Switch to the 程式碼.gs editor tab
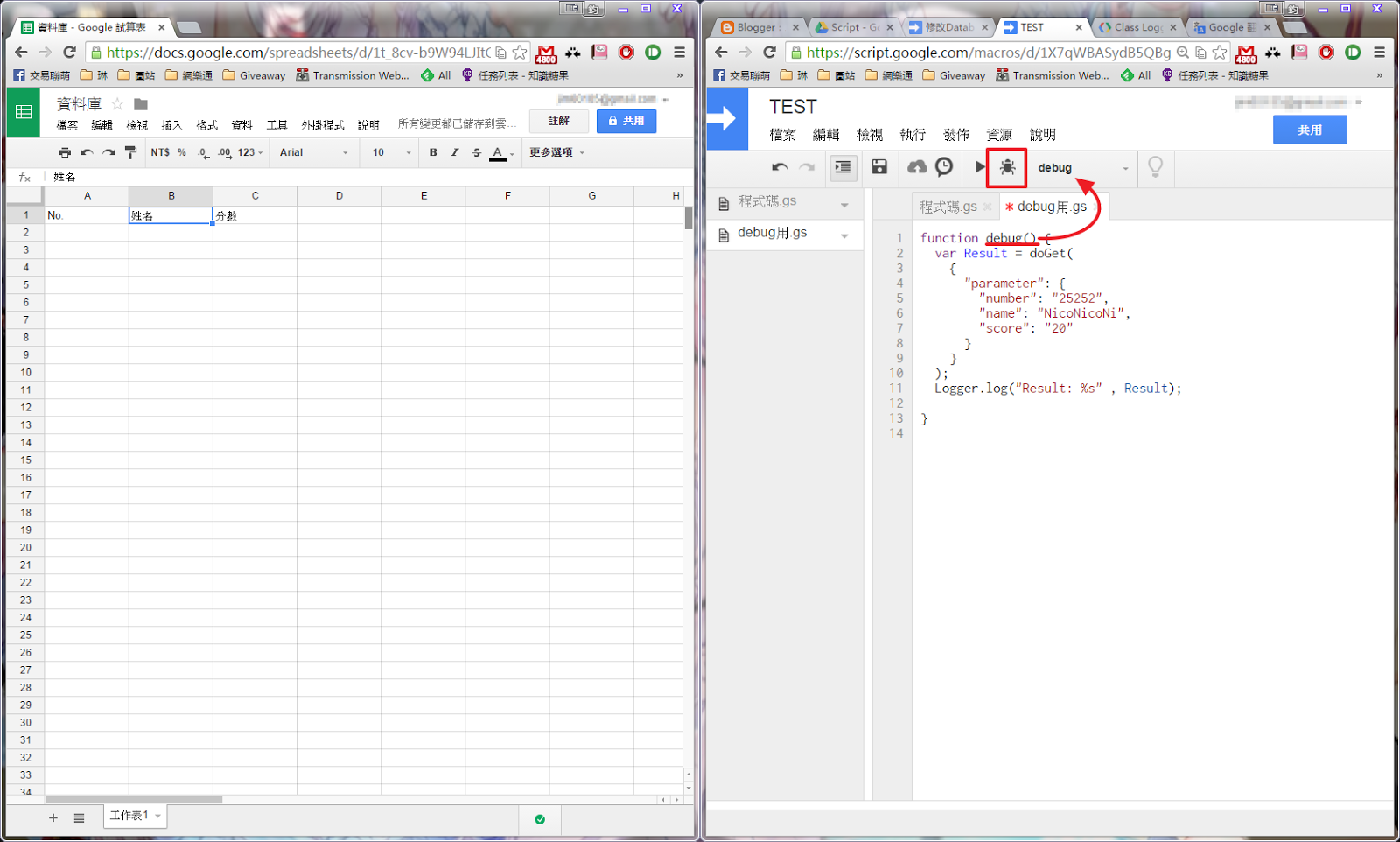The width and height of the screenshot is (1400, 842). pos(948,207)
